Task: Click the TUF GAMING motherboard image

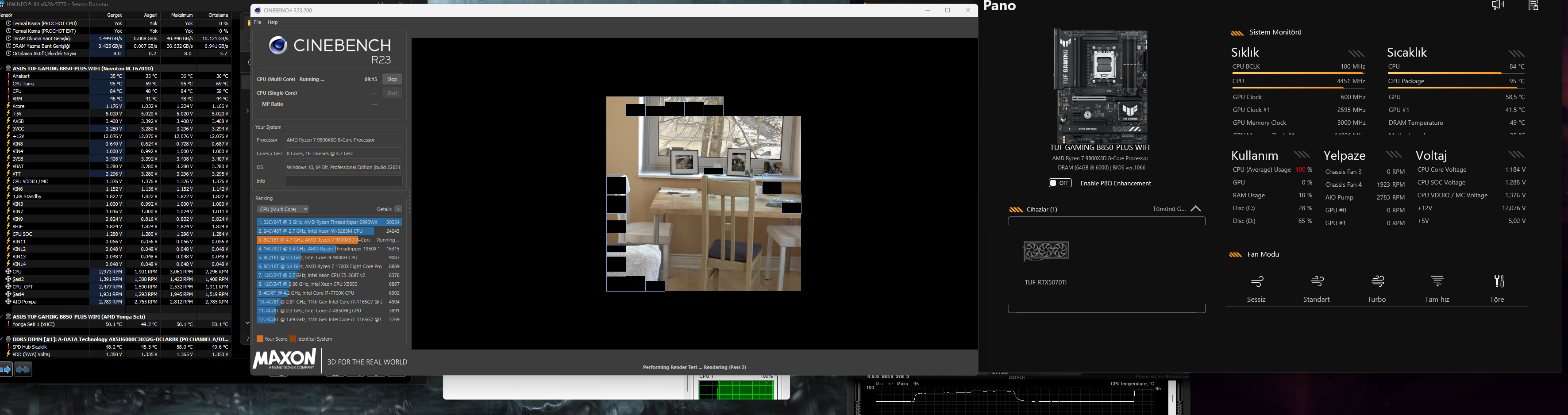Action: click(1101, 86)
